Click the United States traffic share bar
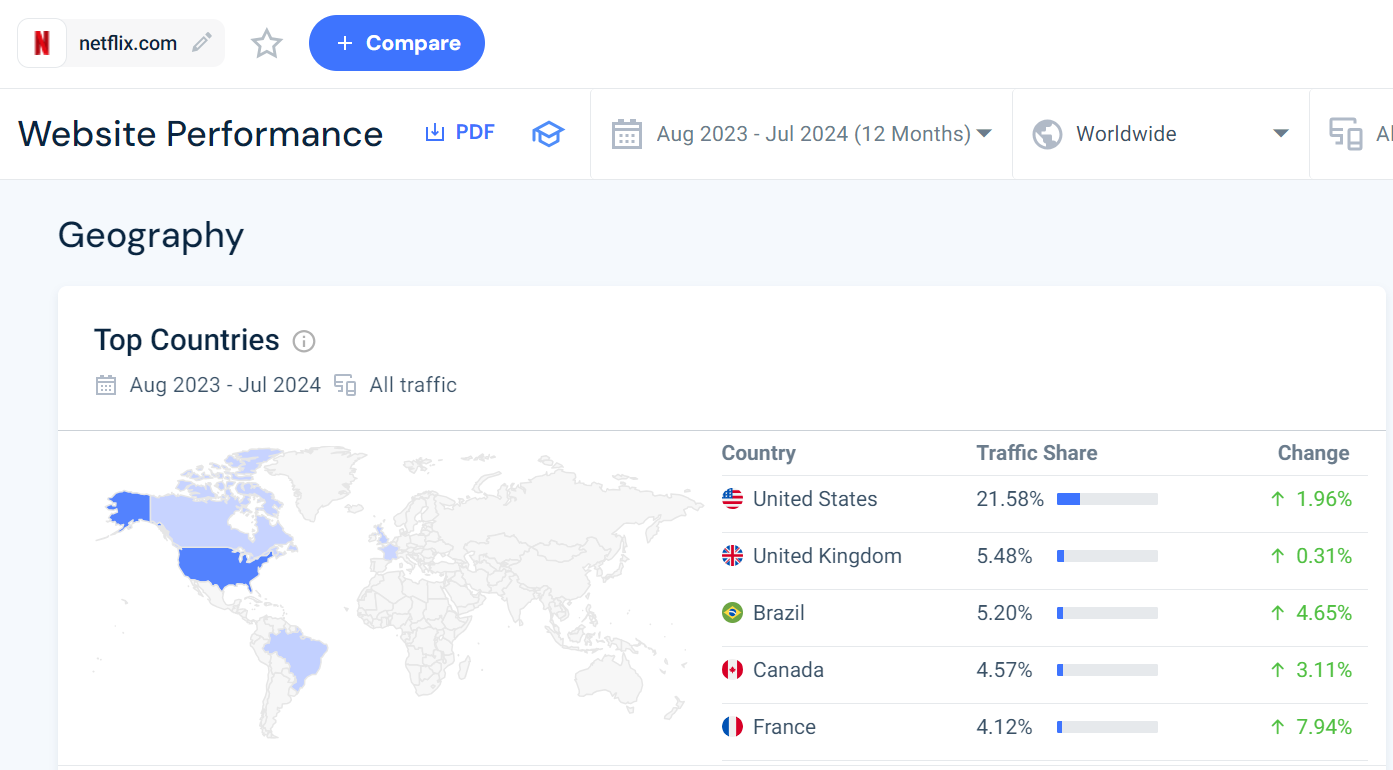This screenshot has width=1393, height=770. (1107, 499)
